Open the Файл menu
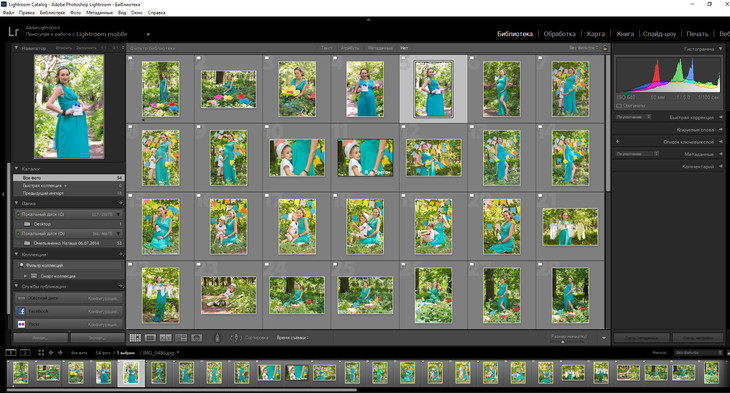The image size is (730, 393). pos(8,13)
